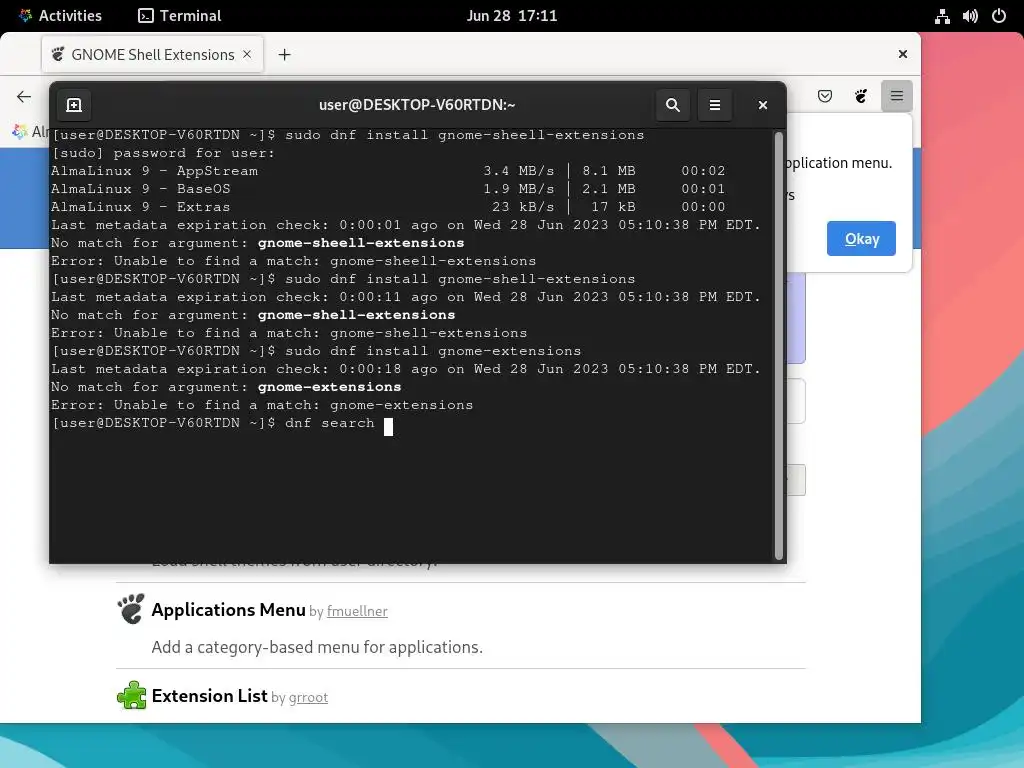Click GNOME Shell integration foot icon in toolbar
The height and width of the screenshot is (768, 1024).
click(861, 96)
